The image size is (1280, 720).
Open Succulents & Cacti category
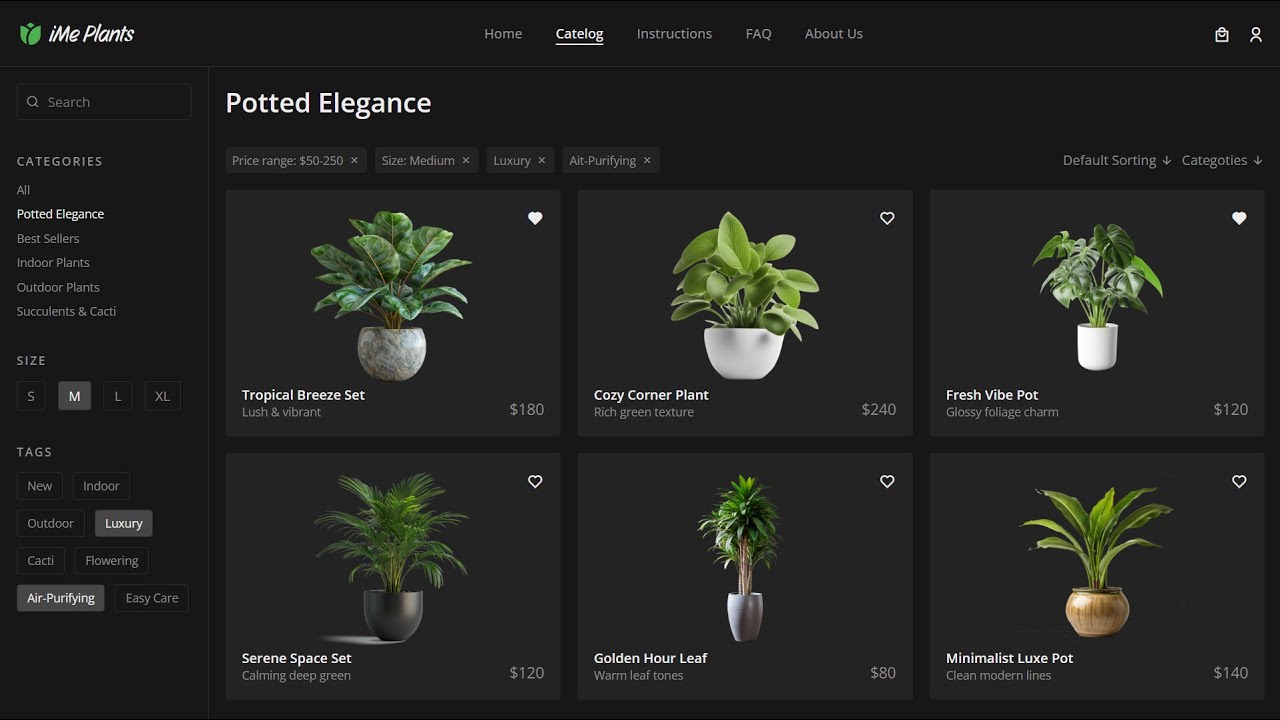[66, 312]
